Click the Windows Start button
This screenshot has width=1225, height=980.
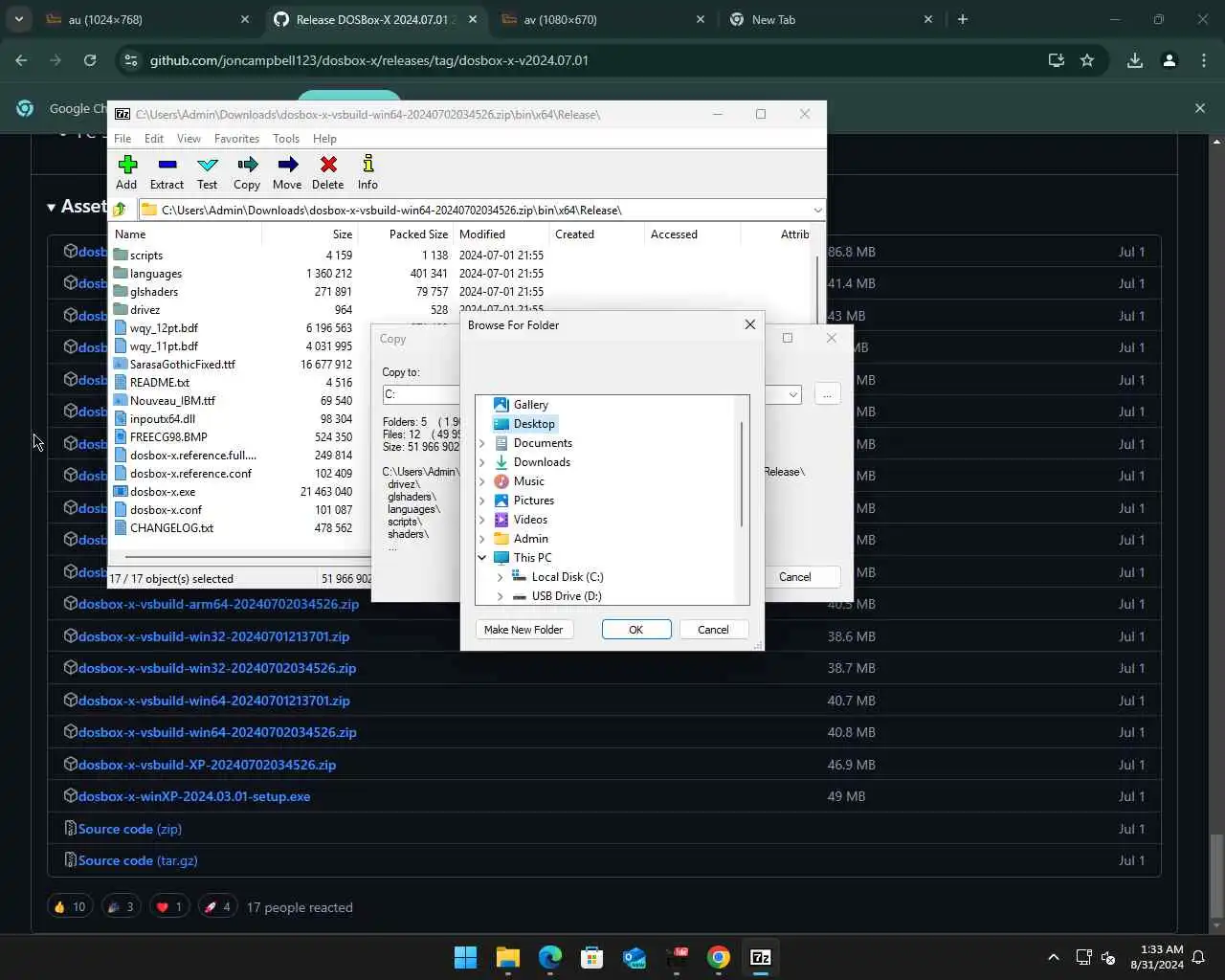coord(465,957)
